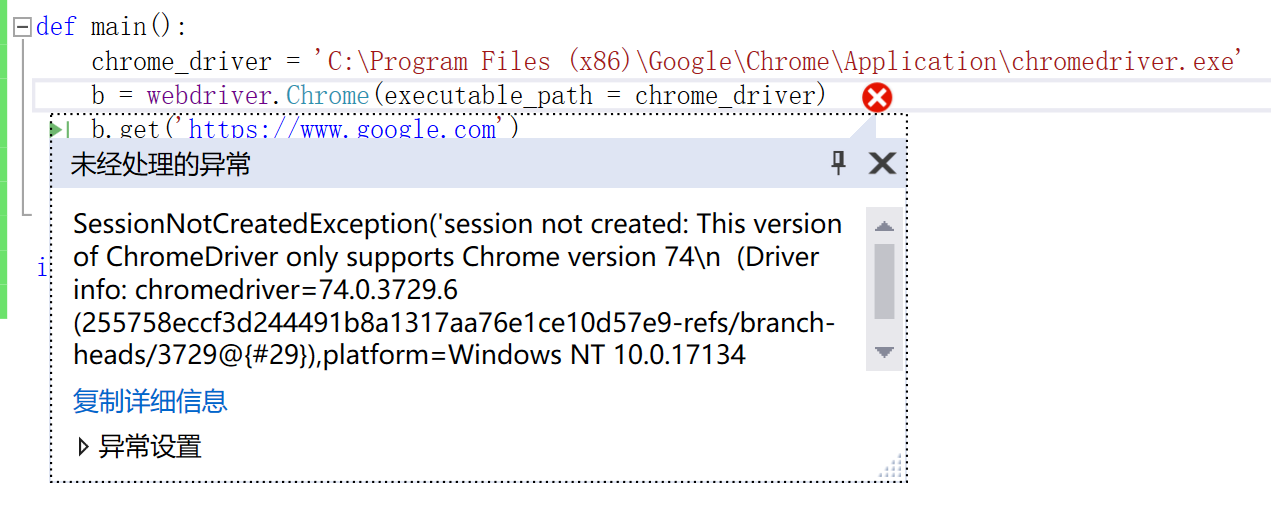Click the green current-statement arrow indicator
This screenshot has height=518, width=1271.
point(58,129)
